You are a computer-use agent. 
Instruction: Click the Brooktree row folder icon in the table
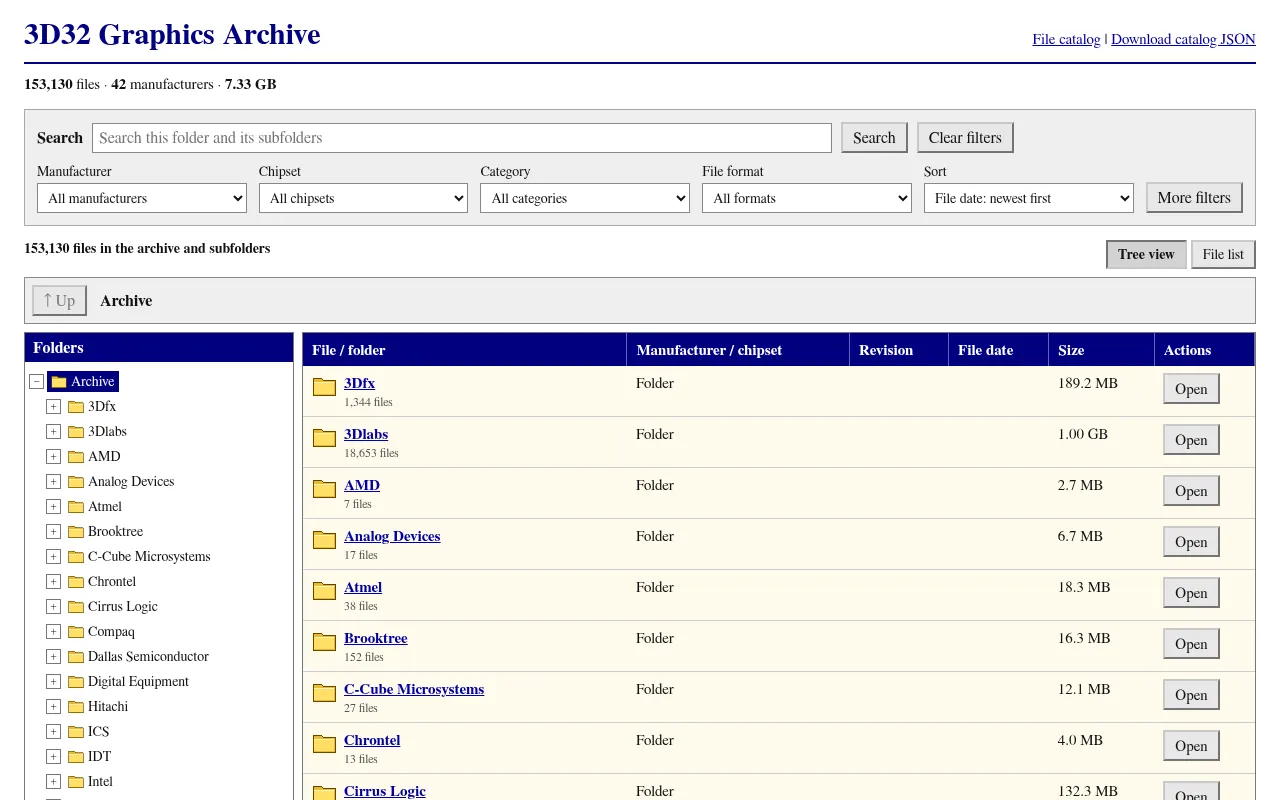click(324, 642)
